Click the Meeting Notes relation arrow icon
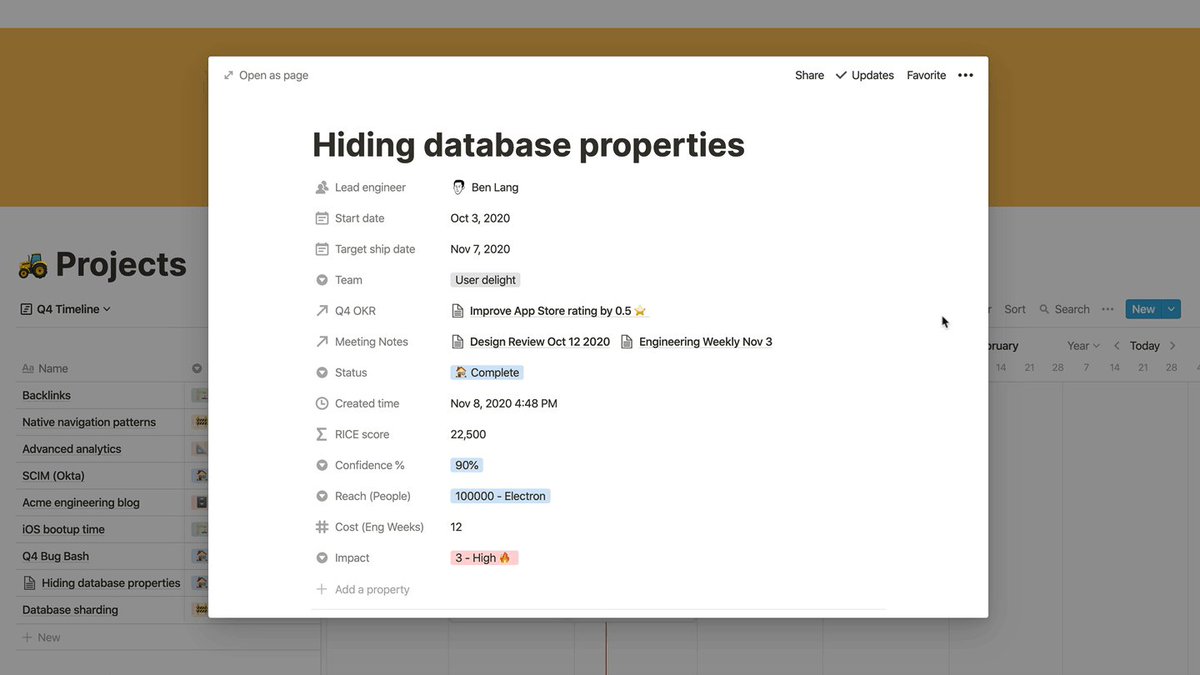1200x675 pixels. [322, 342]
